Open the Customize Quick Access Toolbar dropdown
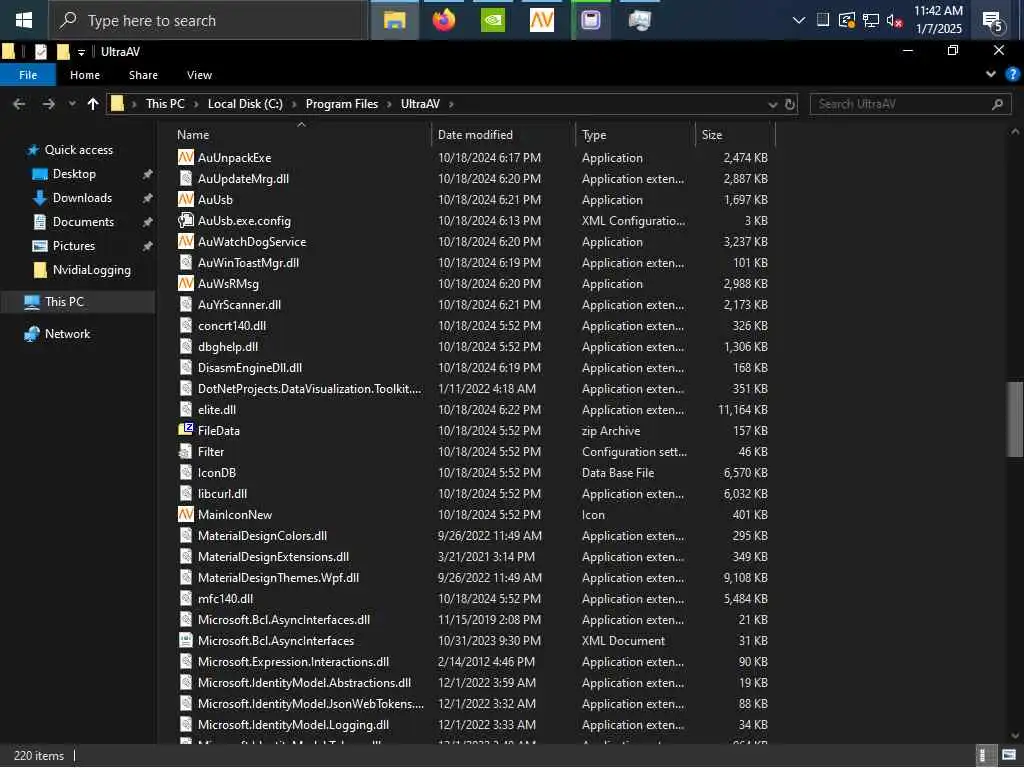1024x768 pixels. [81, 52]
